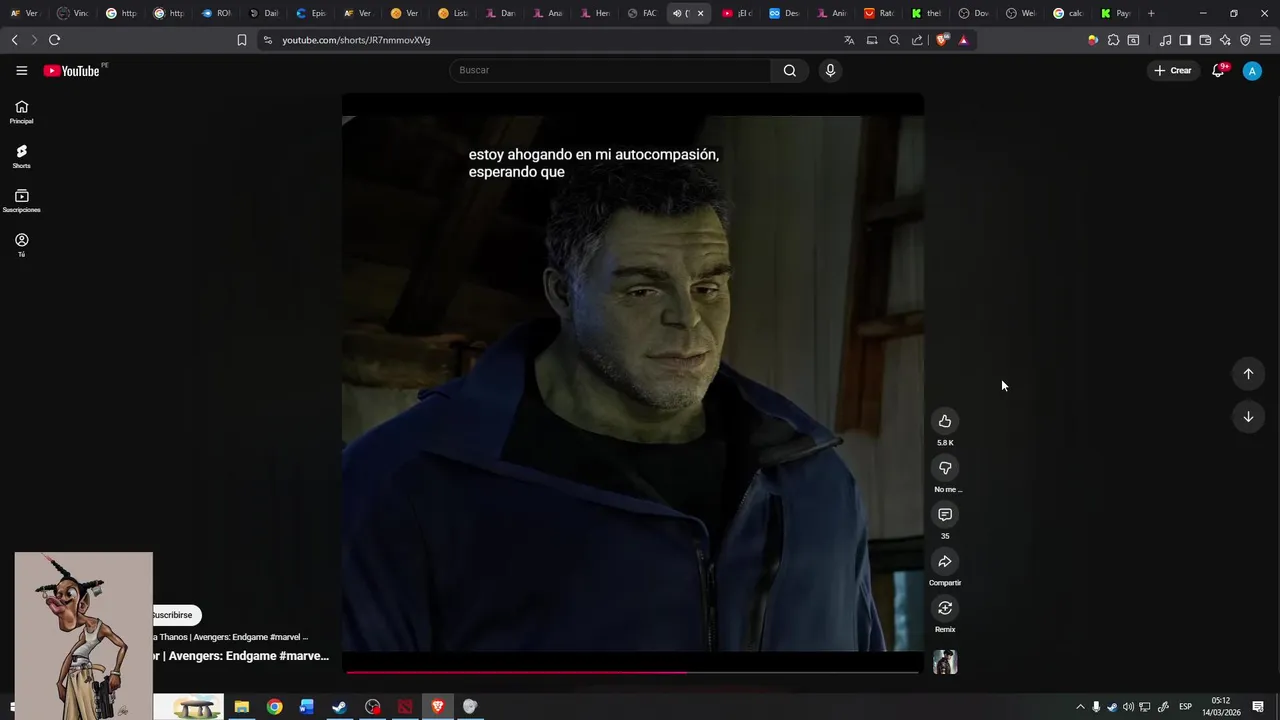Open Shorts in the YouTube sidebar
Image resolution: width=1280 pixels, height=720 pixels.
coord(21,156)
